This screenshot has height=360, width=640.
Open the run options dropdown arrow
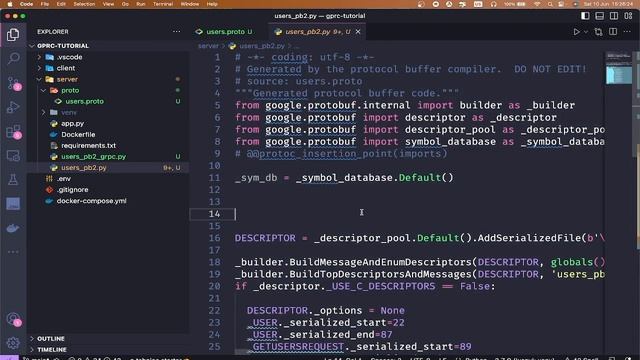pyautogui.click(x=586, y=32)
